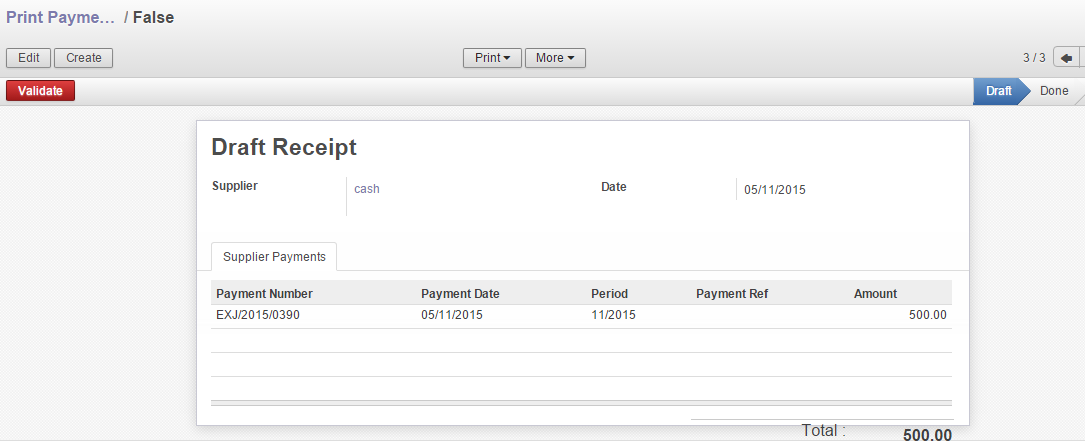Screen dimensions: 1085x446
Task: Open the supplier link named cash
Action: click(367, 188)
